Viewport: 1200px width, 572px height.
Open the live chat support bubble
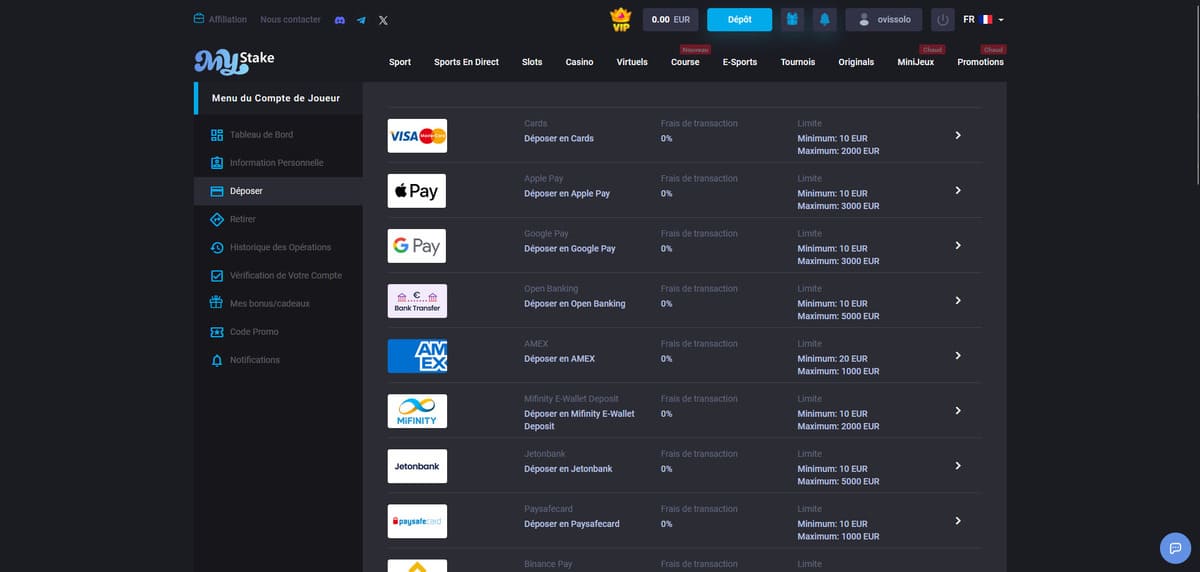1175,547
